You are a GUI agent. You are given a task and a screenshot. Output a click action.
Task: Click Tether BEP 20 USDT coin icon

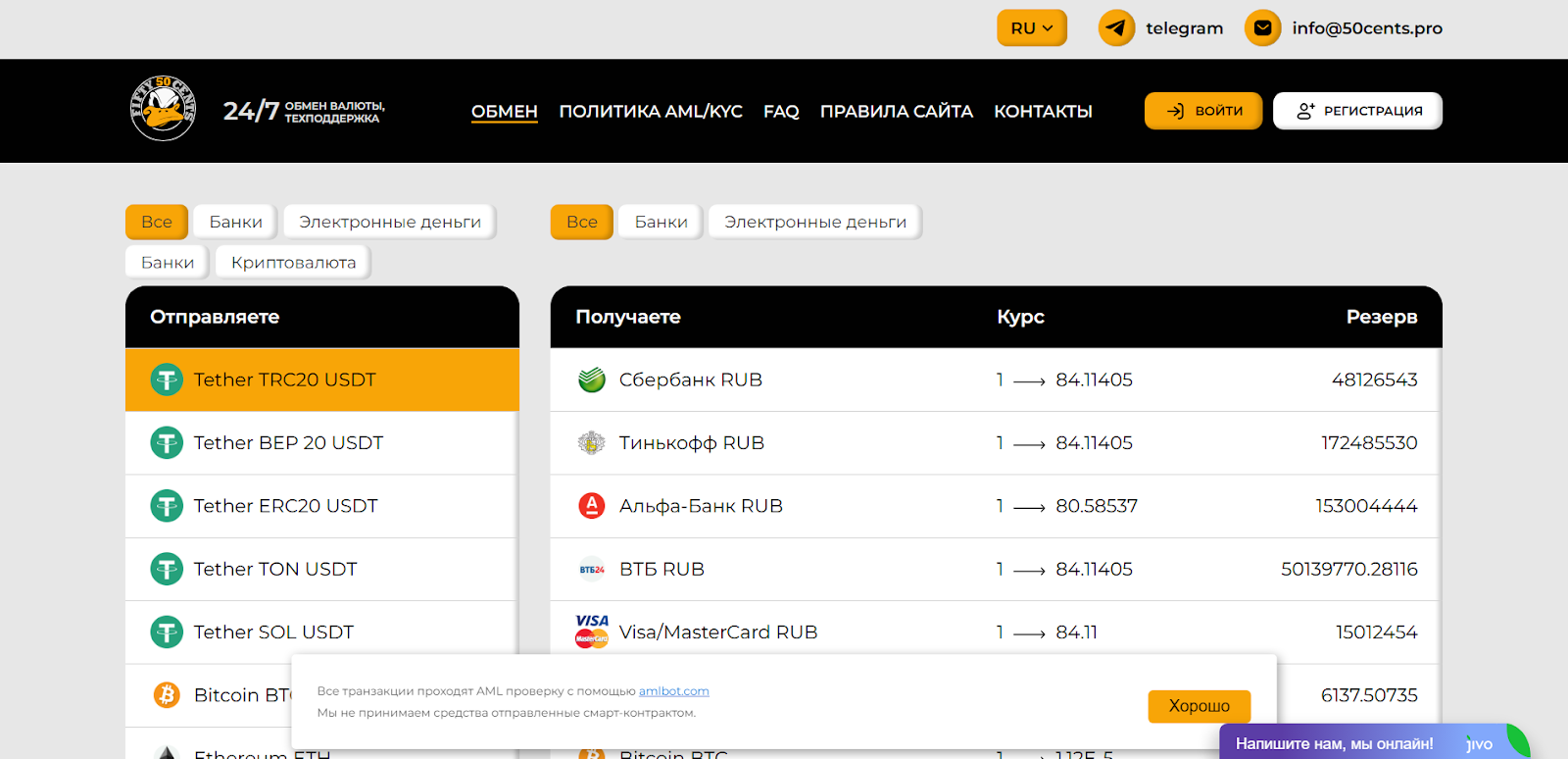pyautogui.click(x=167, y=443)
